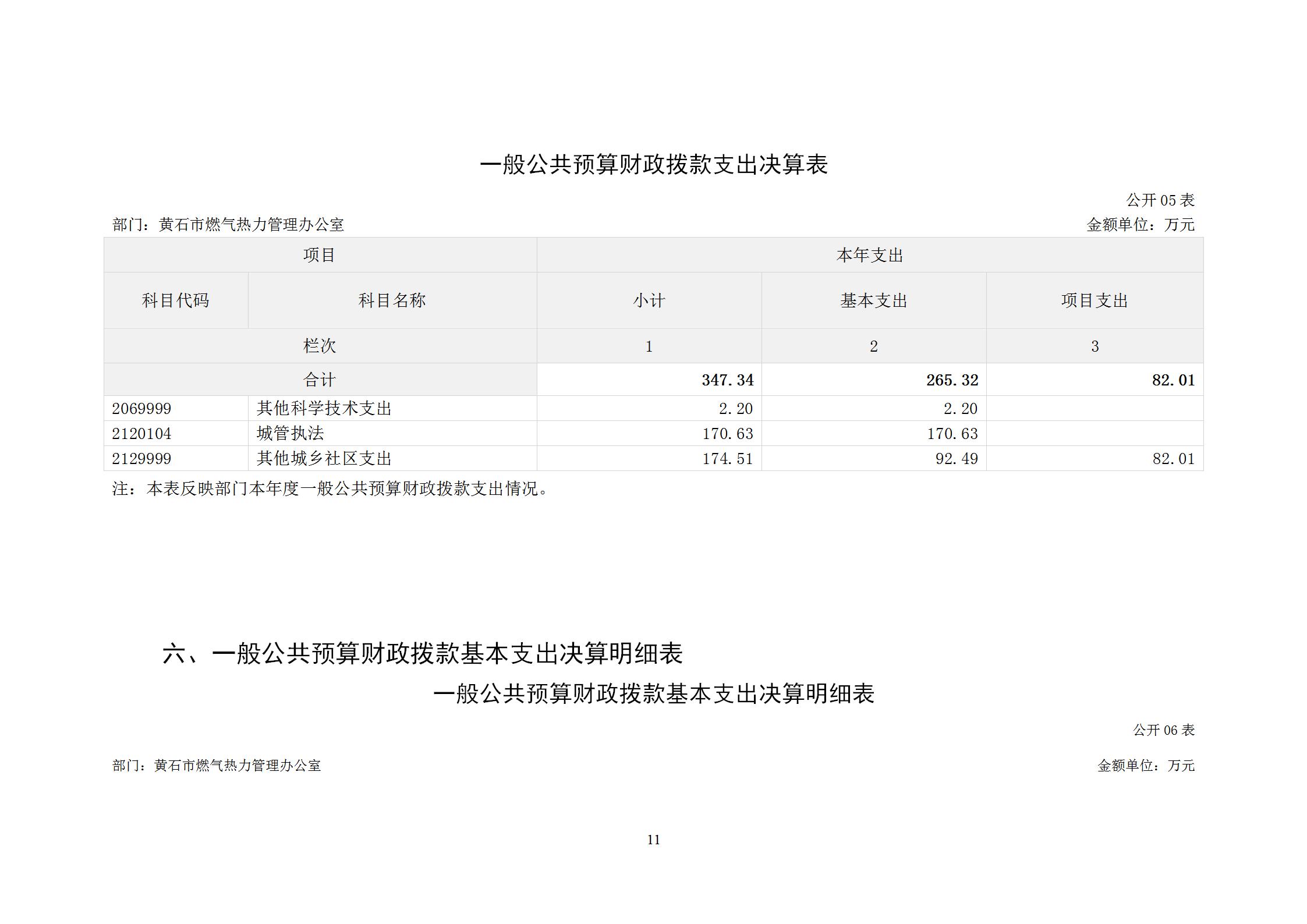Select the 科目代码 column header
This screenshot has height=924, width=1307.
pyautogui.click(x=175, y=300)
